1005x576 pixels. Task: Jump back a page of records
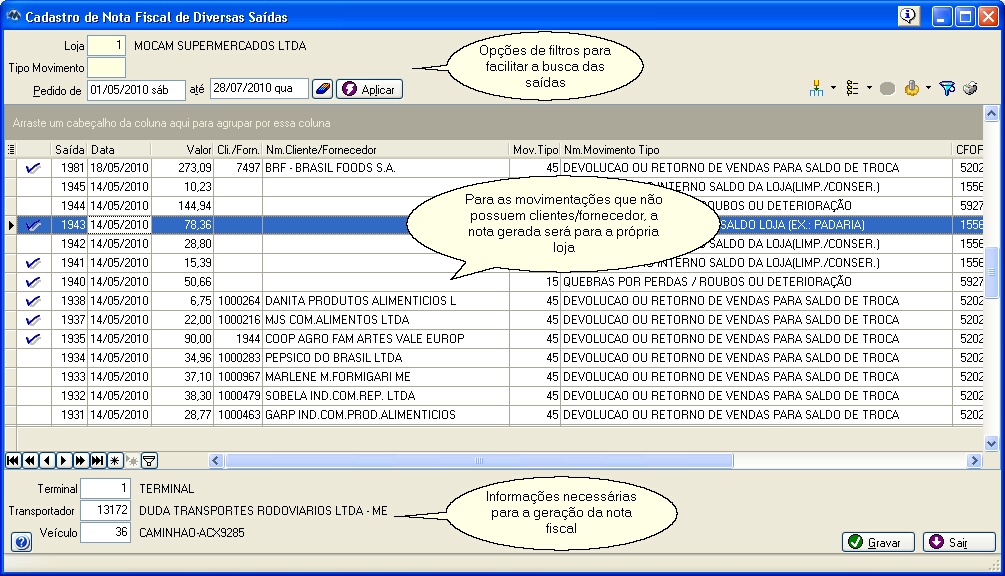coord(29,461)
